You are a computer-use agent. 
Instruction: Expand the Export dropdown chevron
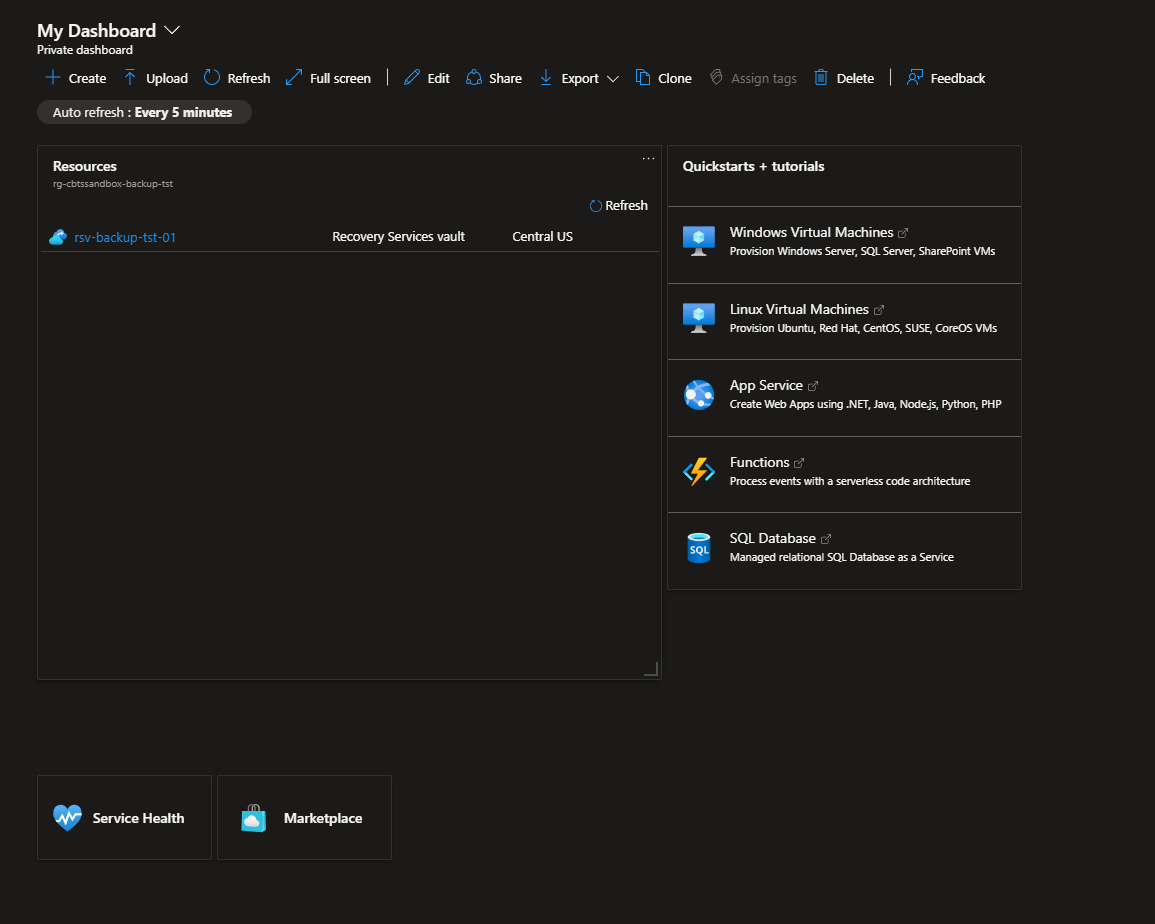[613, 79]
